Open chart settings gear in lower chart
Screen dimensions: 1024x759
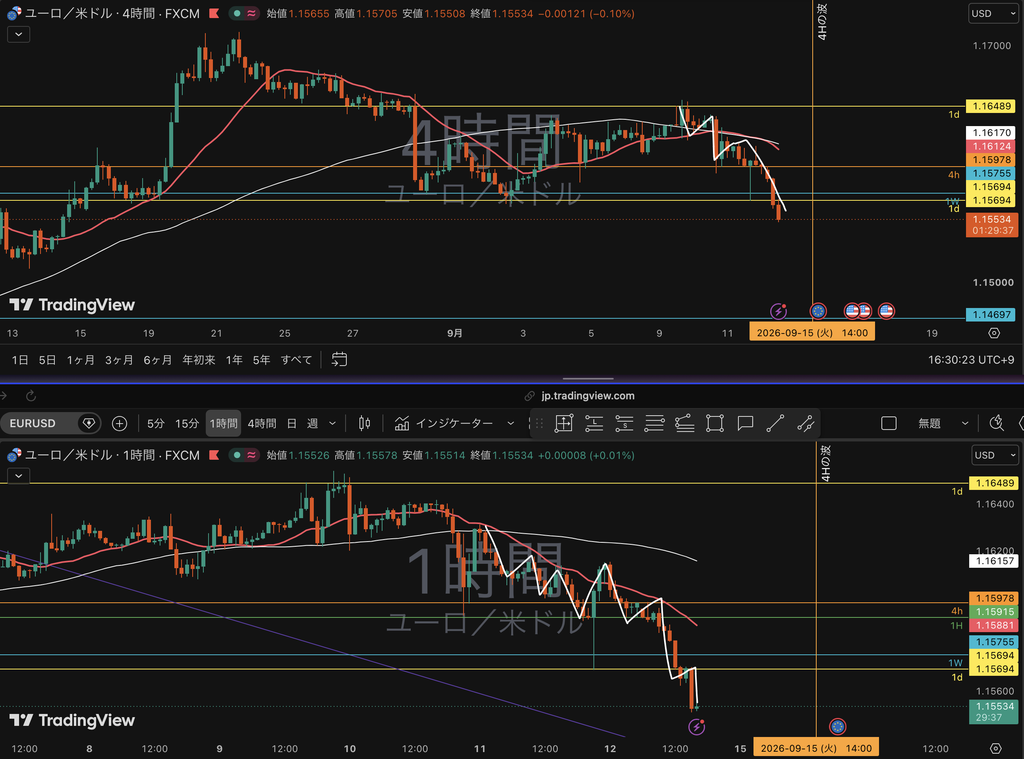[995, 749]
